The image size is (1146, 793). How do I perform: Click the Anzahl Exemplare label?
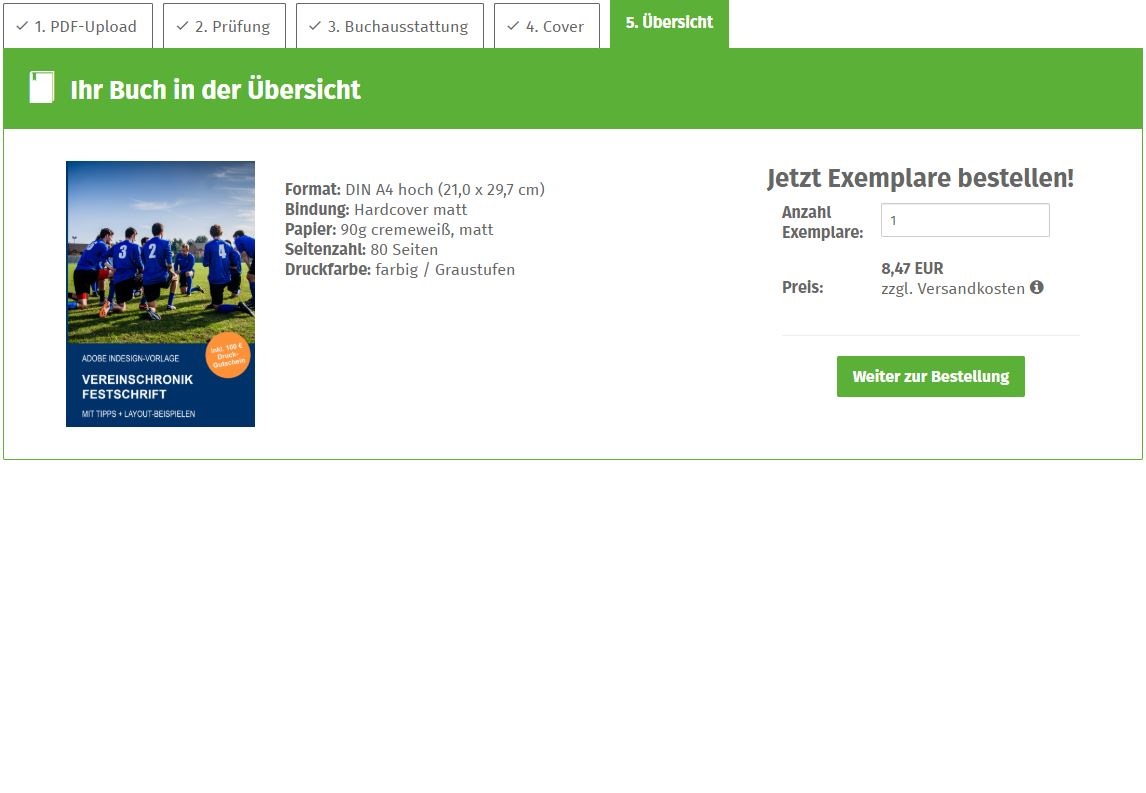pyautogui.click(x=822, y=222)
